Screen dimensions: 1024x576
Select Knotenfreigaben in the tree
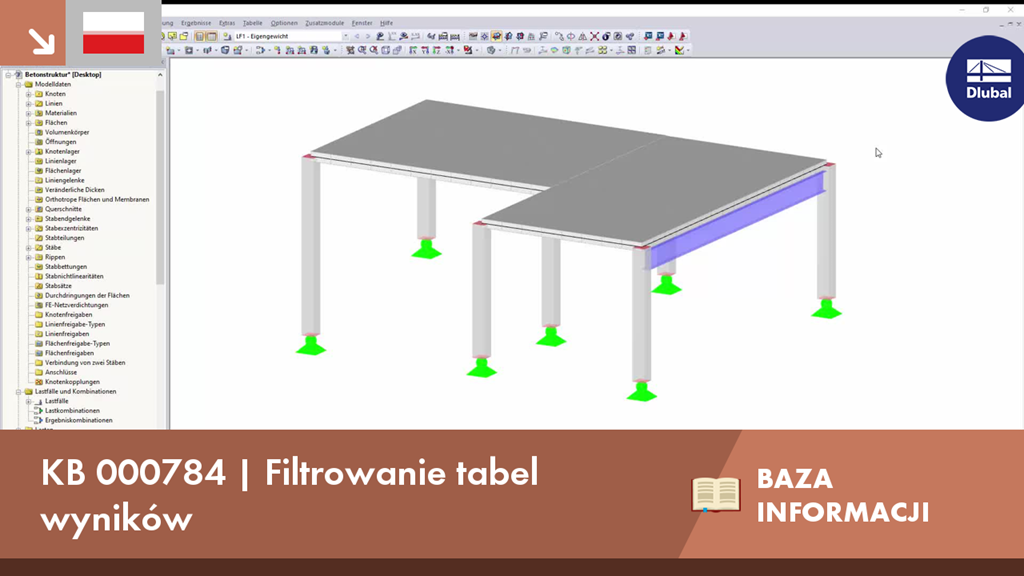pos(69,315)
